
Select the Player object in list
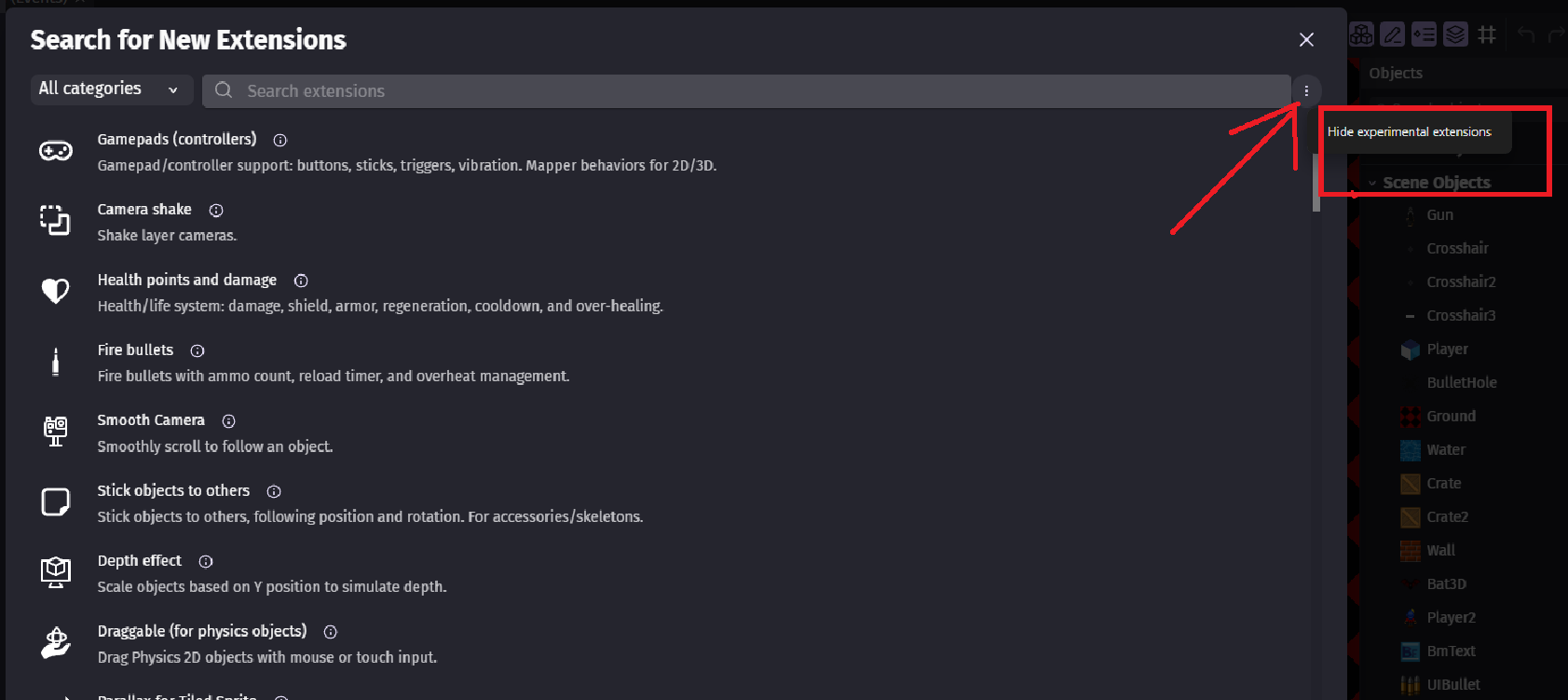pos(1447,350)
